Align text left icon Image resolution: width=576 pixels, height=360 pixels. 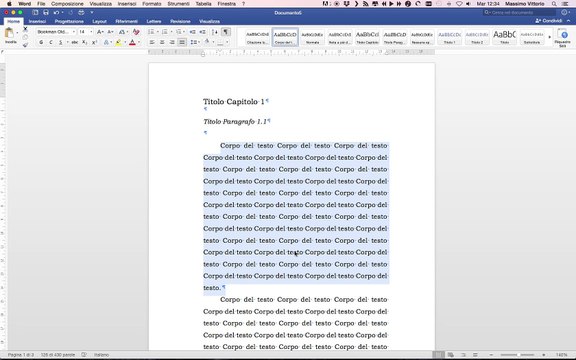[152, 43]
